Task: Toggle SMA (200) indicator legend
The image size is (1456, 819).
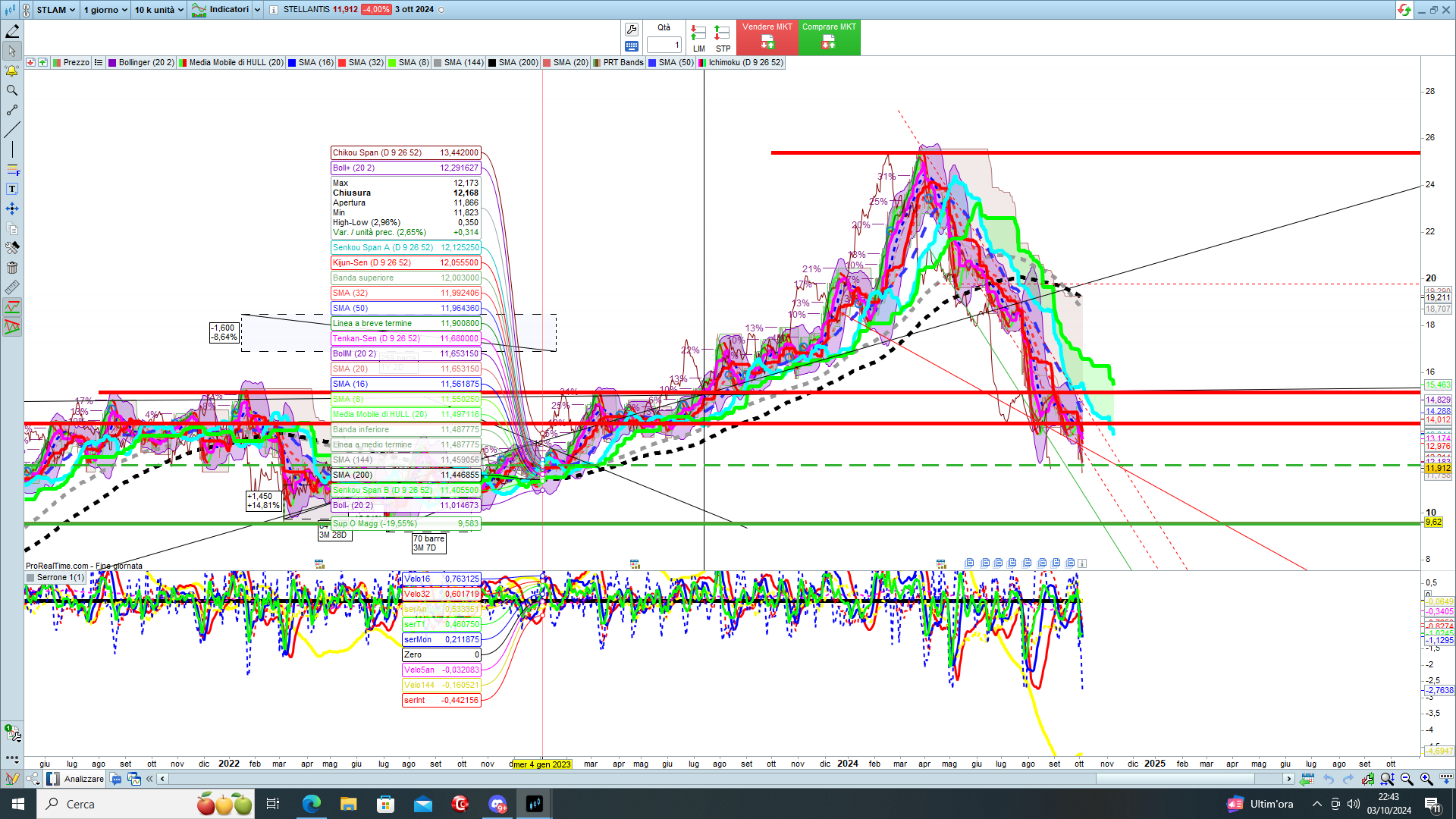Action: coord(513,63)
